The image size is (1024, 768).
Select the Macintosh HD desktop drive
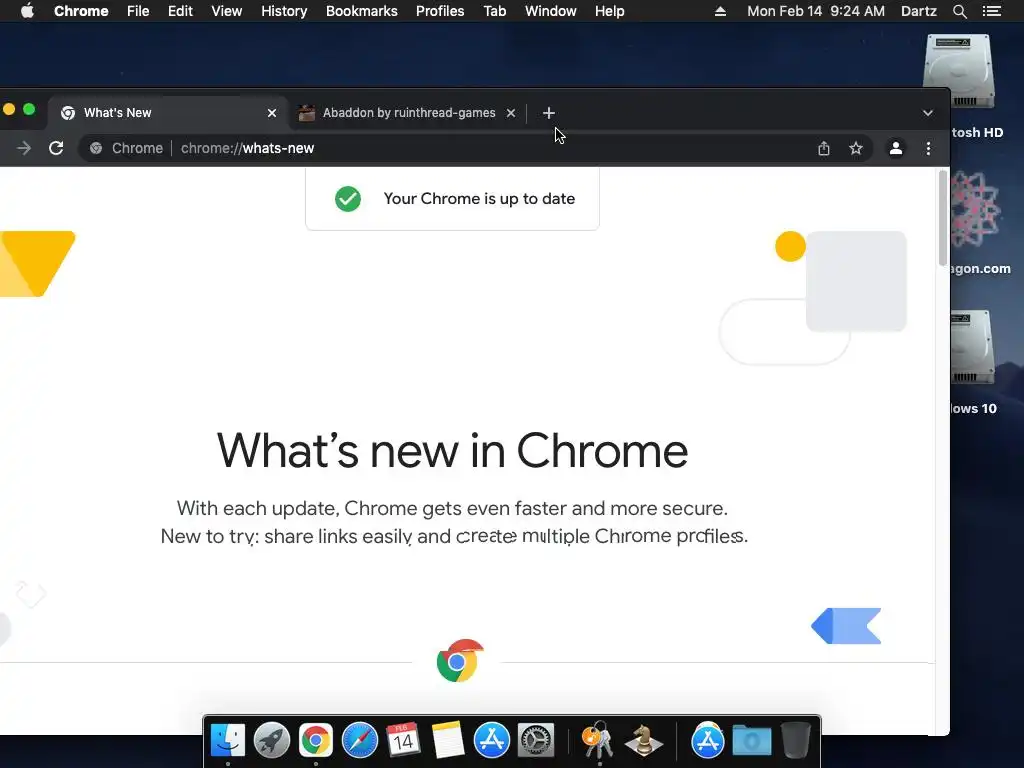958,72
